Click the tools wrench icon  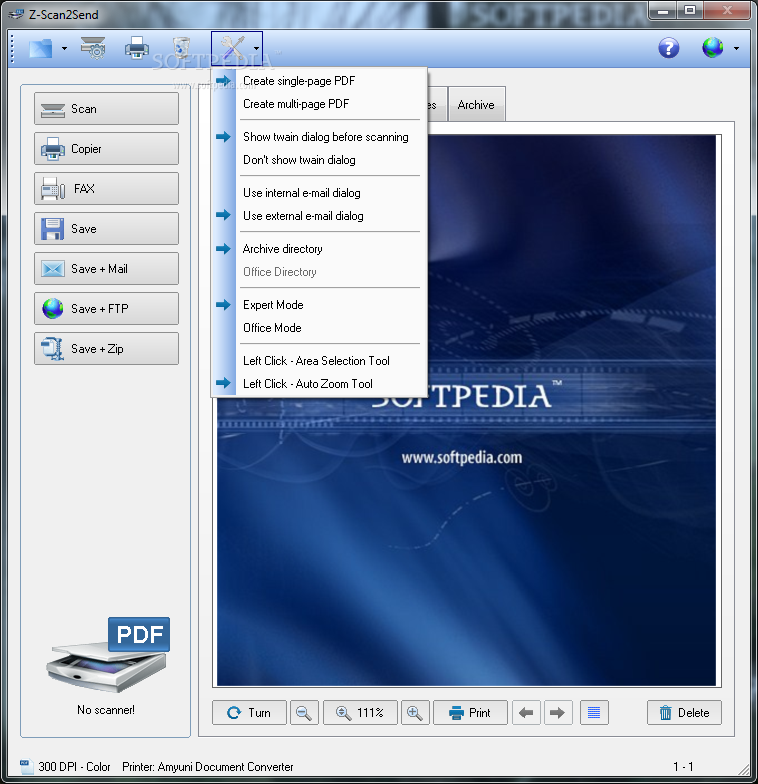(232, 48)
